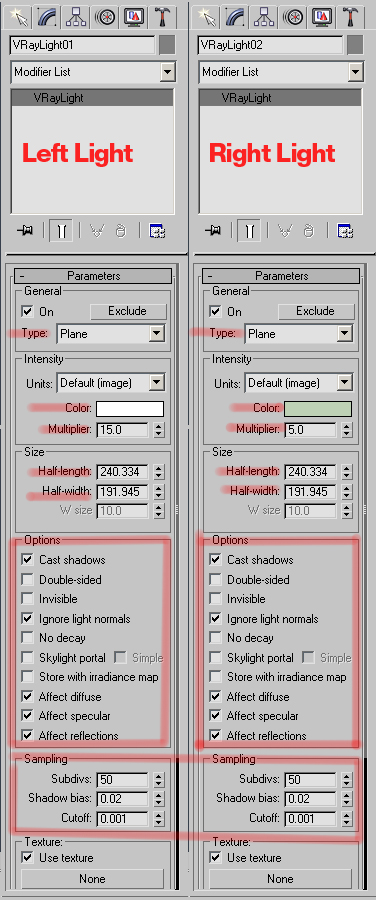Screen dimensions: 376x900
Task: Enable Double-sided option for the left light
Action: click(27, 580)
